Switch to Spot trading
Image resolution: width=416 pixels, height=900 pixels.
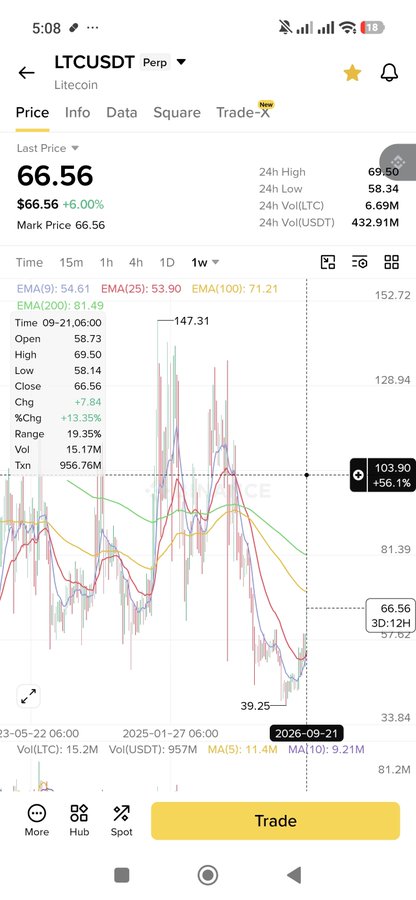(x=122, y=821)
